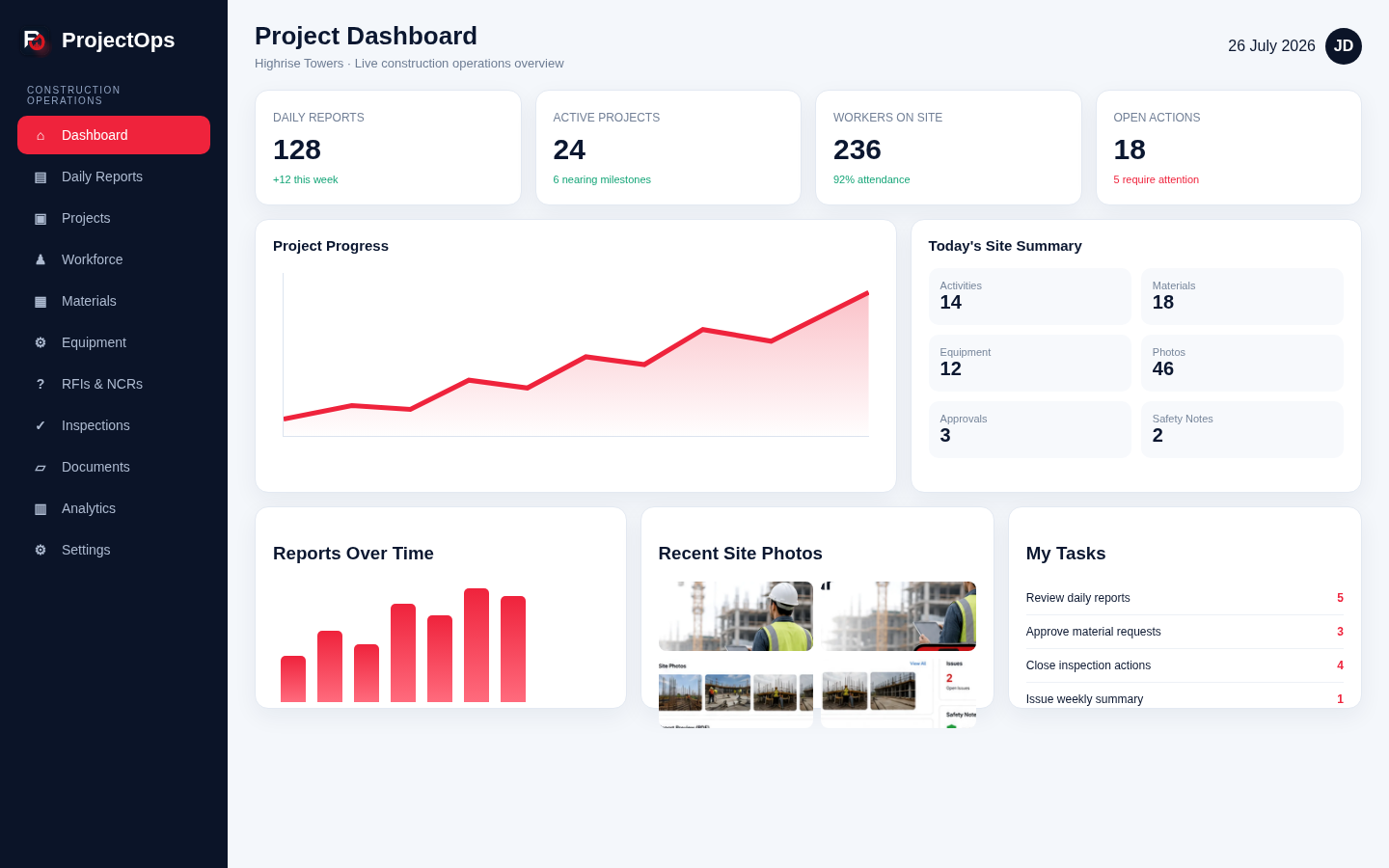Click the Daily Reports sidebar icon
The width and height of the screenshot is (1389, 868).
(41, 176)
